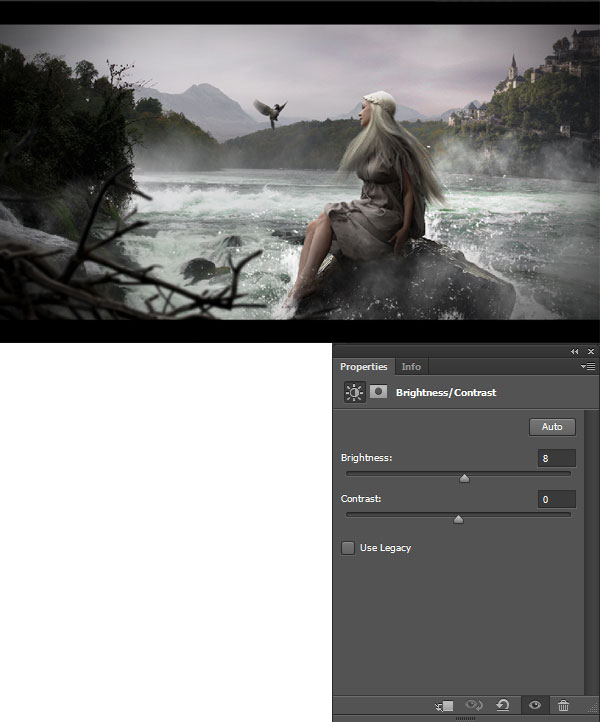Image resolution: width=600 pixels, height=722 pixels.
Task: Click the Brightness/Contrast title text
Action: point(446,392)
